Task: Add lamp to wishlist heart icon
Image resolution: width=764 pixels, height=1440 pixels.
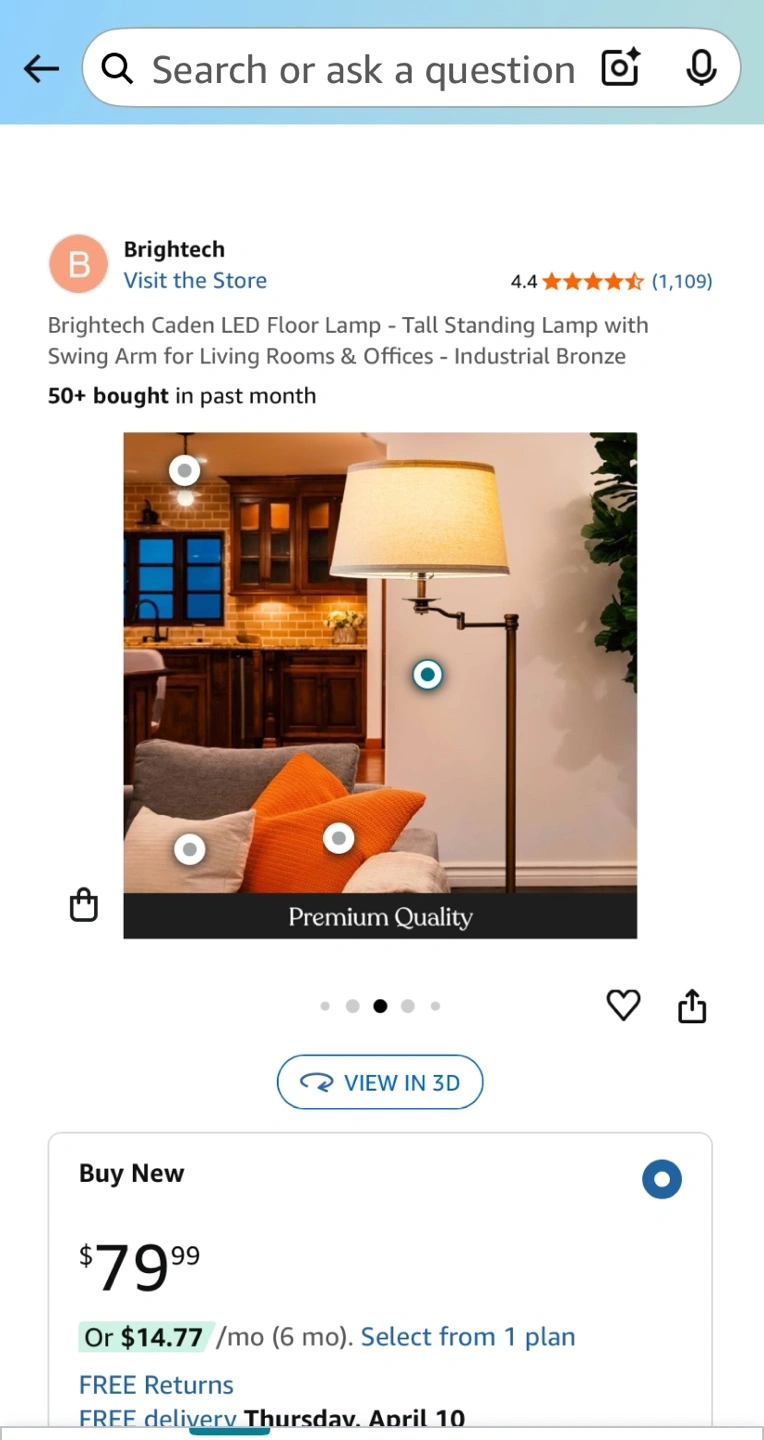Action: 623,1005
